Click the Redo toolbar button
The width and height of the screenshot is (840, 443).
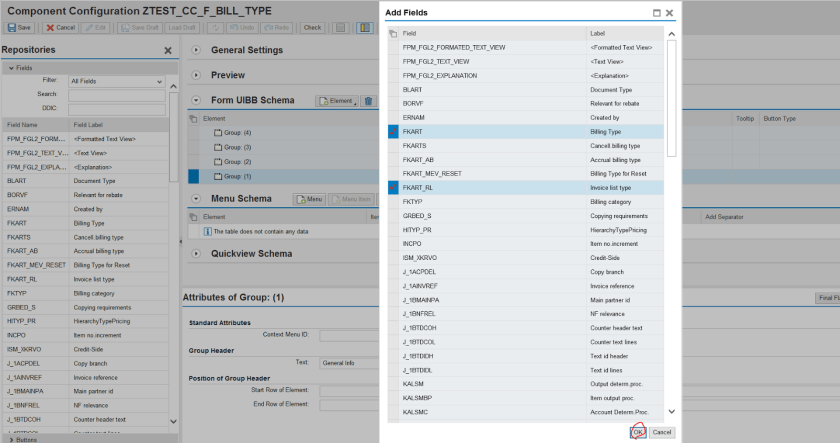tap(276, 28)
